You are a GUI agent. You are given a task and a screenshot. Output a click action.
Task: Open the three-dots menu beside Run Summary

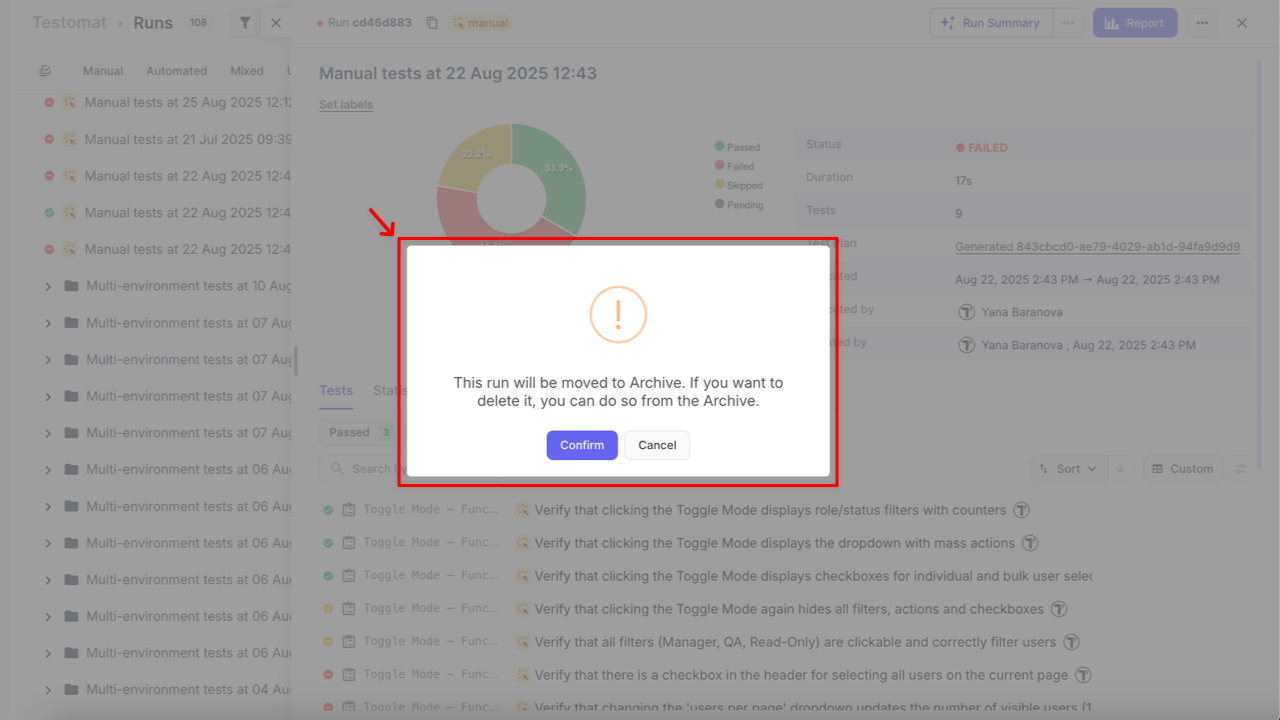1068,23
